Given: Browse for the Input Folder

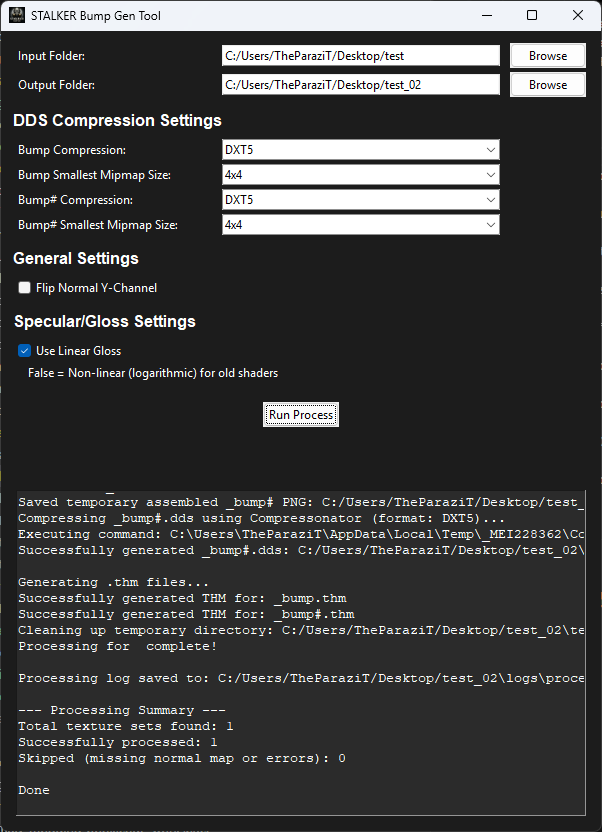Looking at the screenshot, I should coord(547,56).
